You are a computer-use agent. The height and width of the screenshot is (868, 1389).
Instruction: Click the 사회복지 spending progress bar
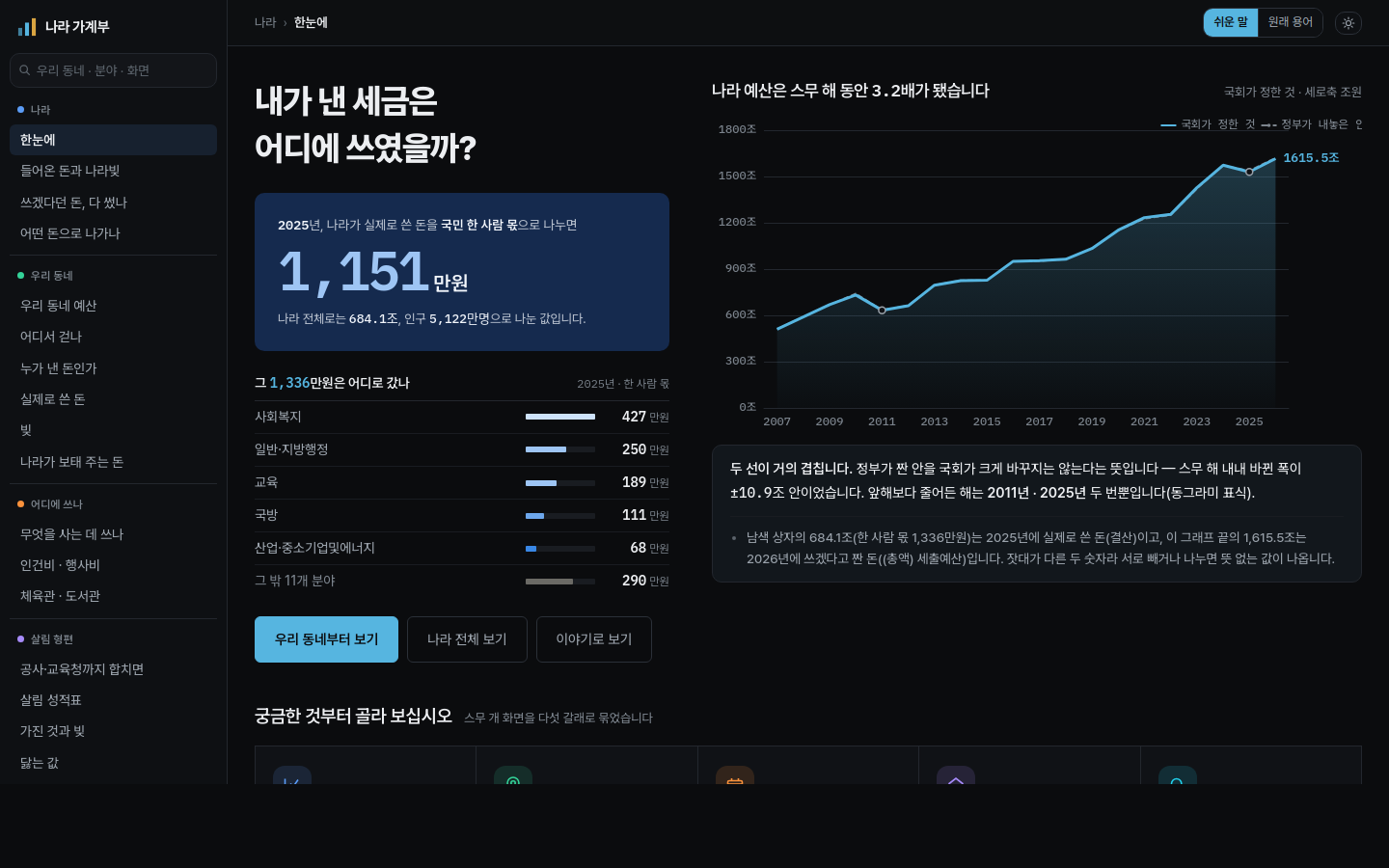560,417
